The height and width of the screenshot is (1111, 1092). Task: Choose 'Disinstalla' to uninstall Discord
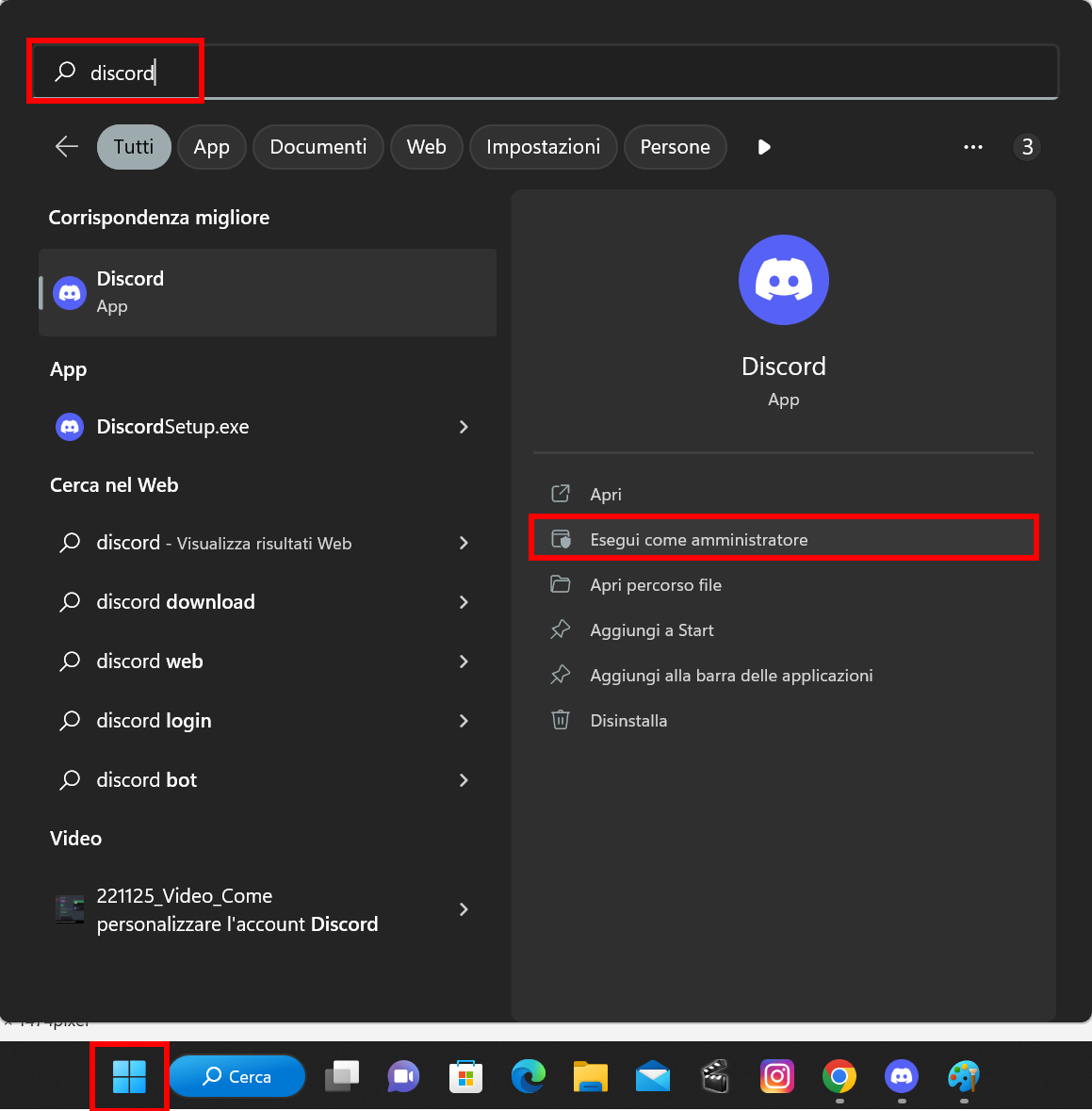(x=628, y=720)
